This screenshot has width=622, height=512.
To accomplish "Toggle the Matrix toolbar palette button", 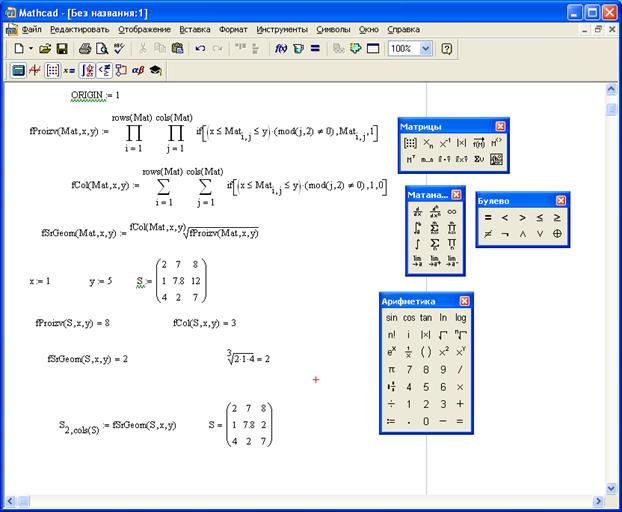I will coord(52,71).
